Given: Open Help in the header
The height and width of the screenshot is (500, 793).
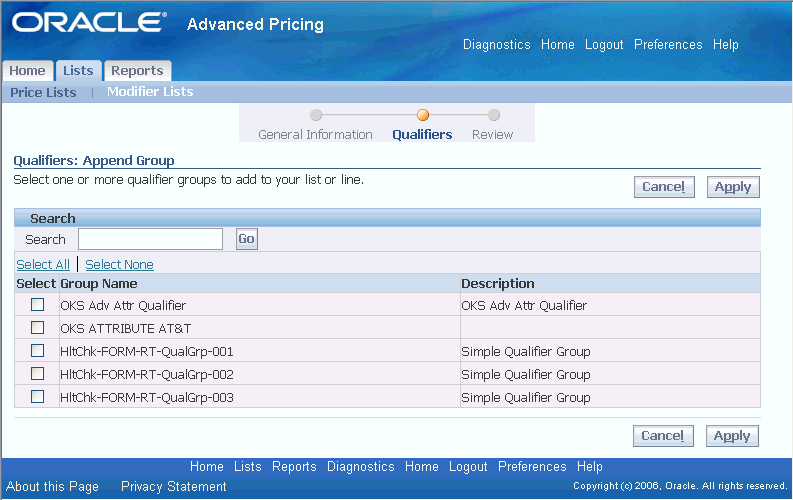Looking at the screenshot, I should 726,44.
